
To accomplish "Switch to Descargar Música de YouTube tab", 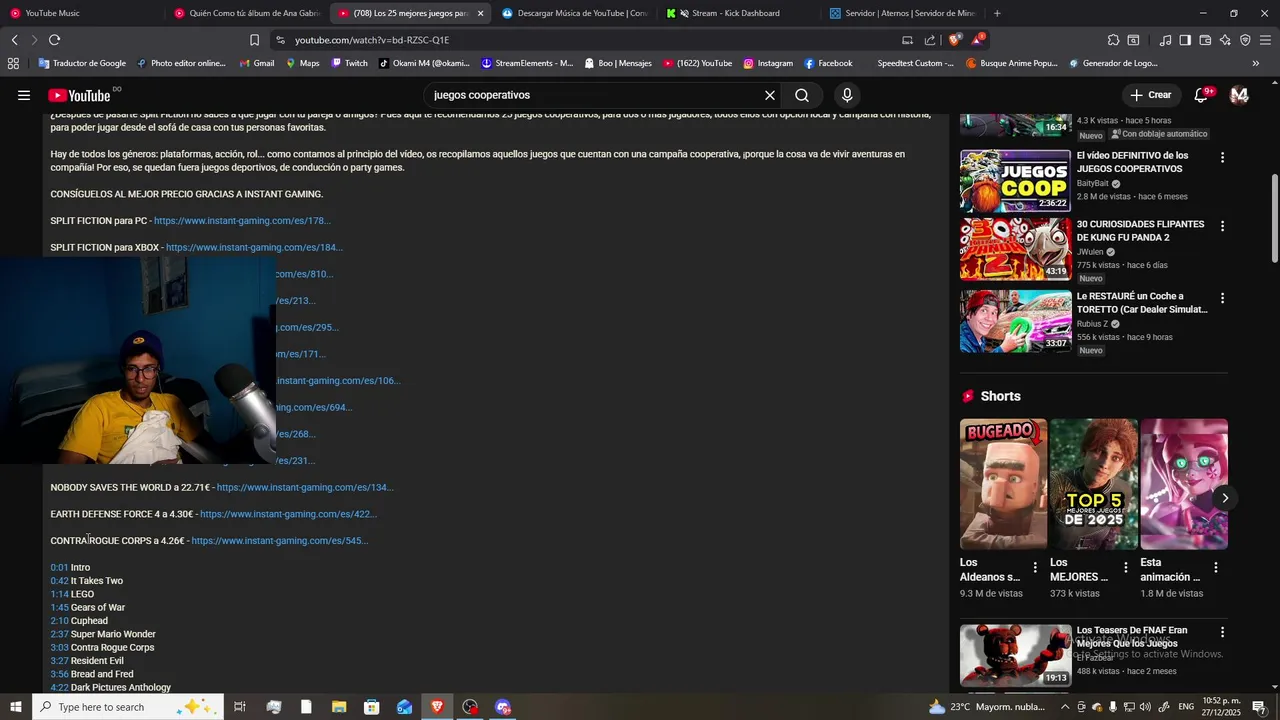I will click(576, 13).
